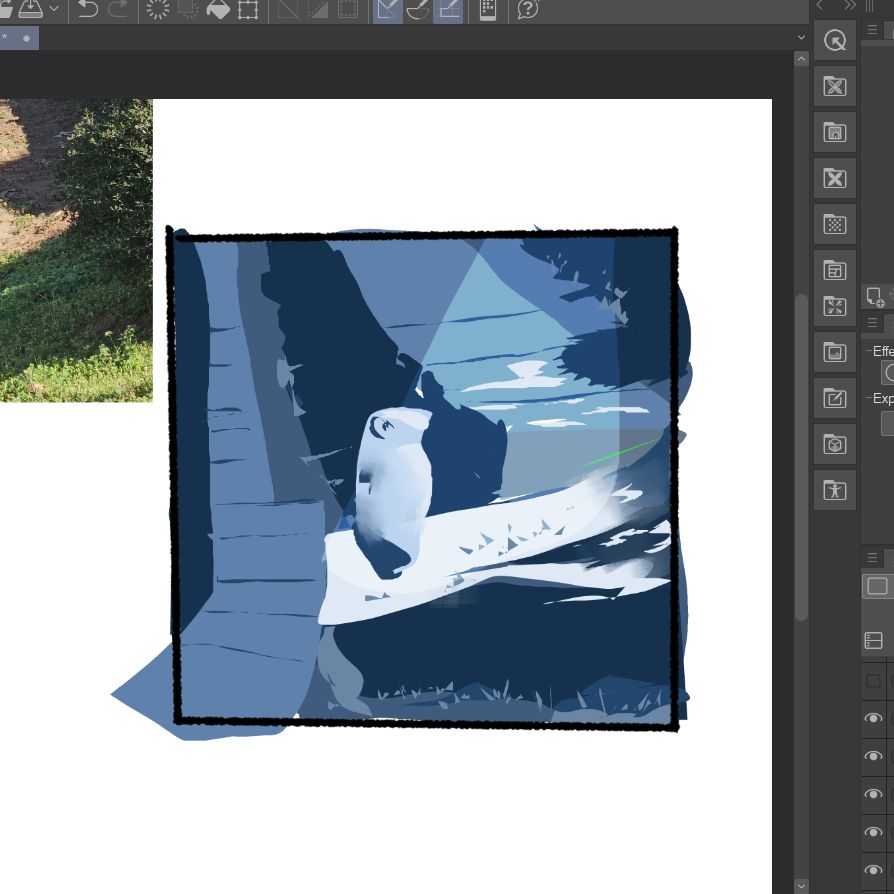Open the Quick Access palette icon
Viewport: 894px width, 894px height.
pyautogui.click(x=835, y=40)
